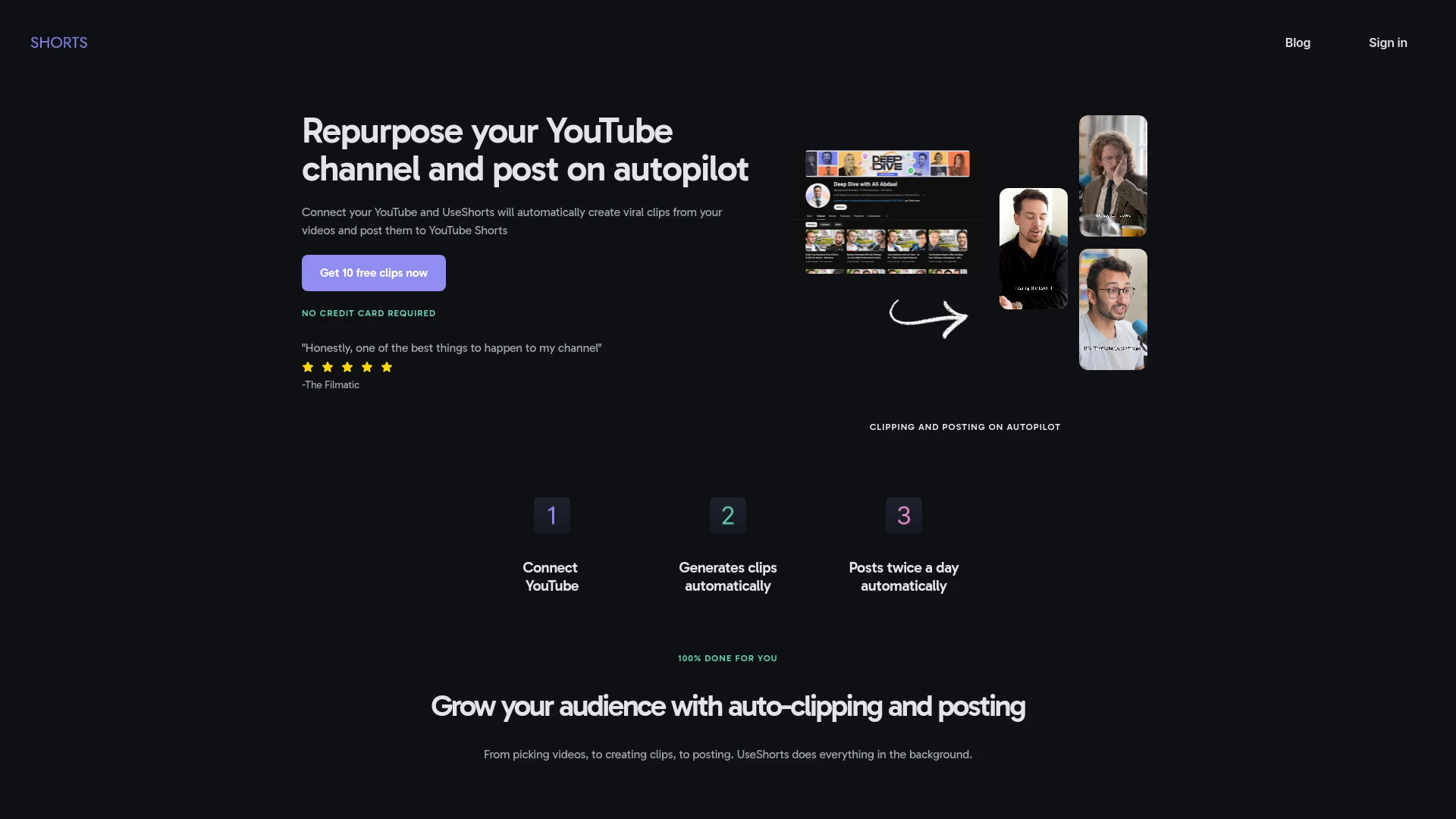Click the first star rating icon
The width and height of the screenshot is (1456, 819).
pyautogui.click(x=308, y=367)
